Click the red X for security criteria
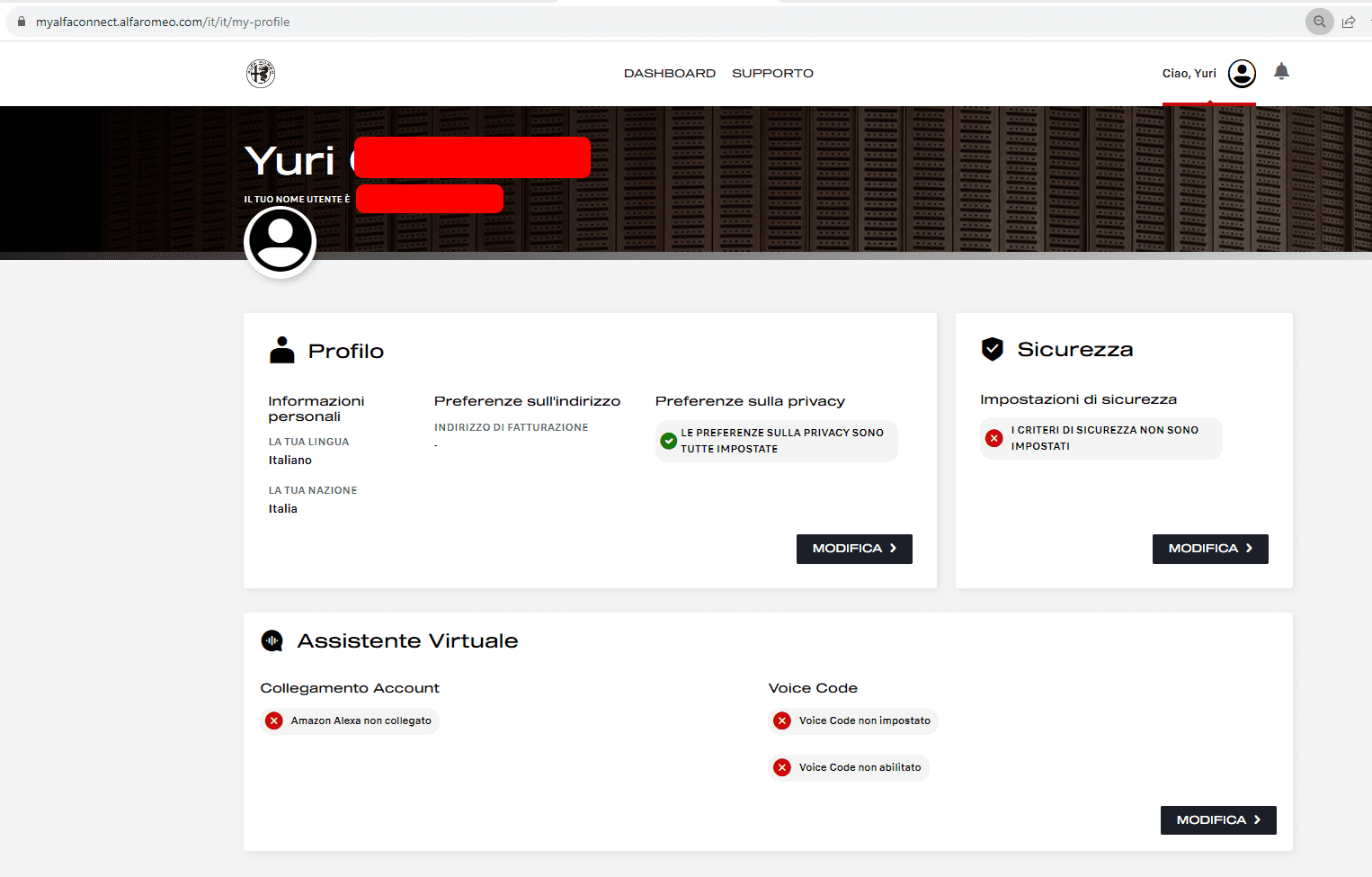The height and width of the screenshot is (877, 1372). click(x=993, y=438)
